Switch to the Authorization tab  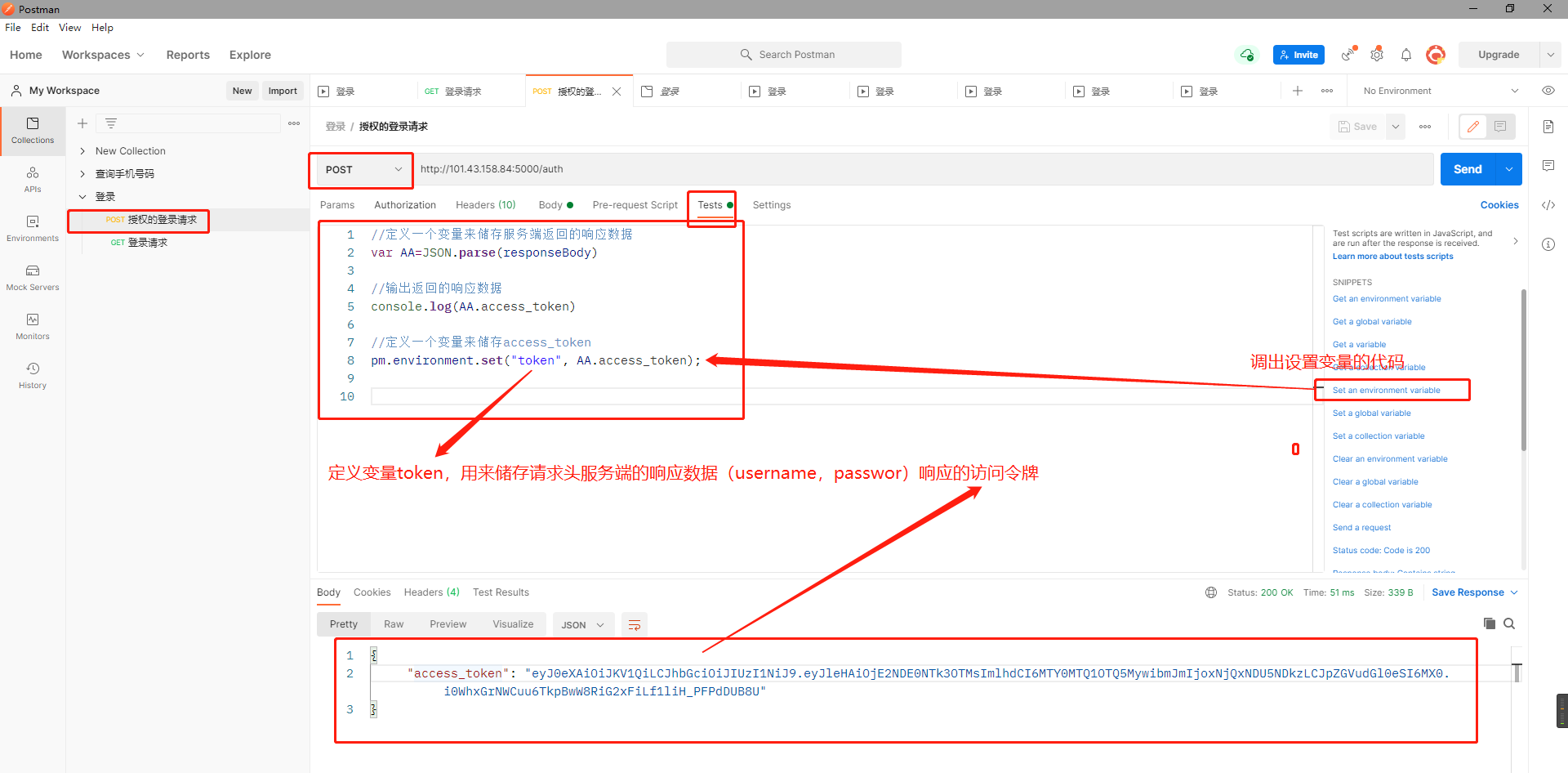405,205
